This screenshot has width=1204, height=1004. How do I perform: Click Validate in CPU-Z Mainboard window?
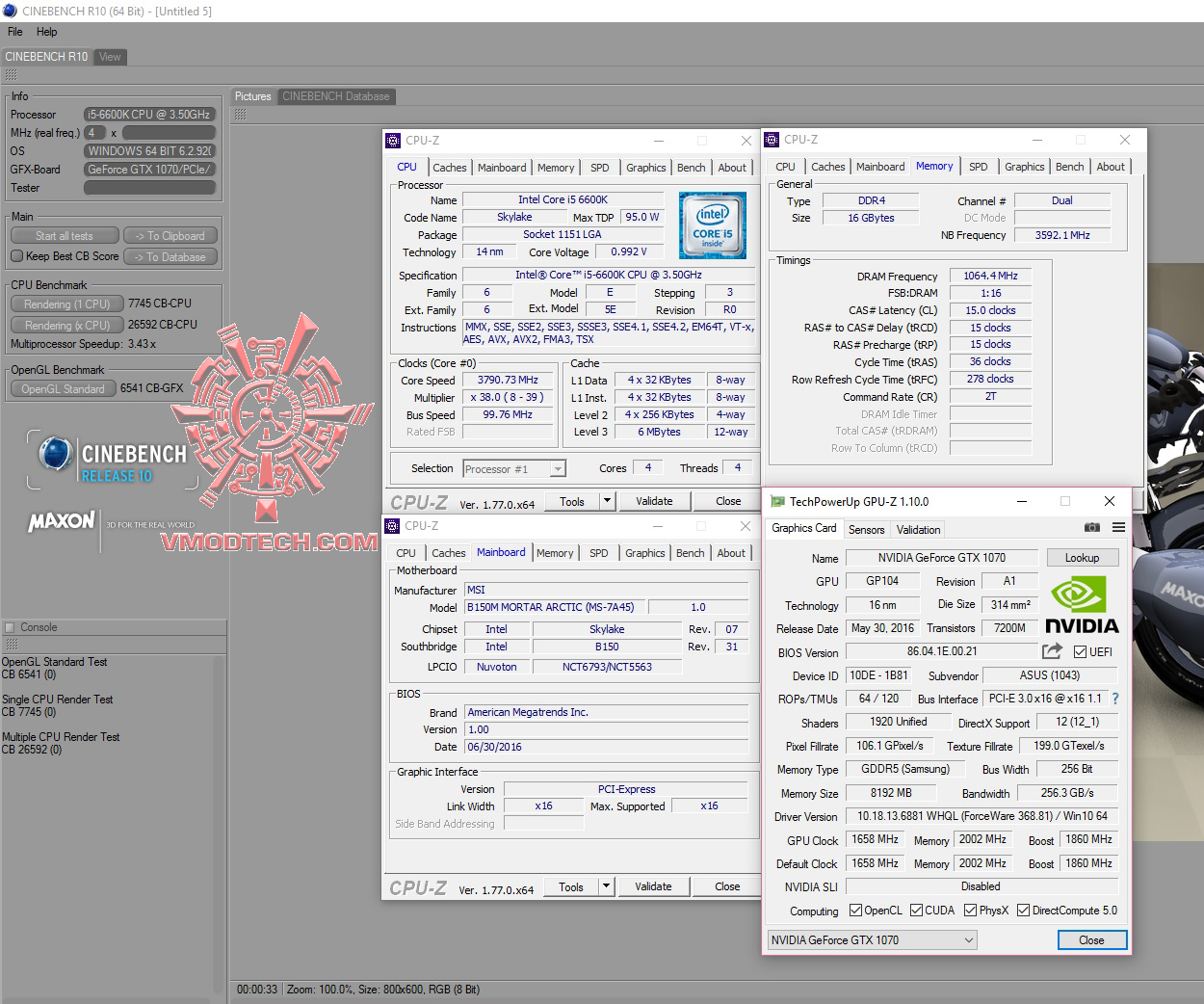(x=653, y=886)
